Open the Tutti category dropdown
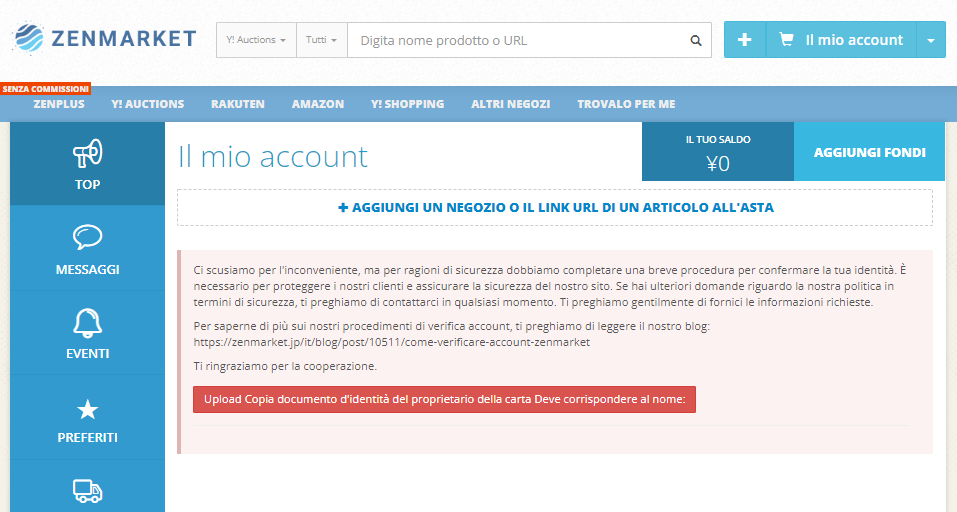Screen dimensions: 957x512 (x=322, y=40)
